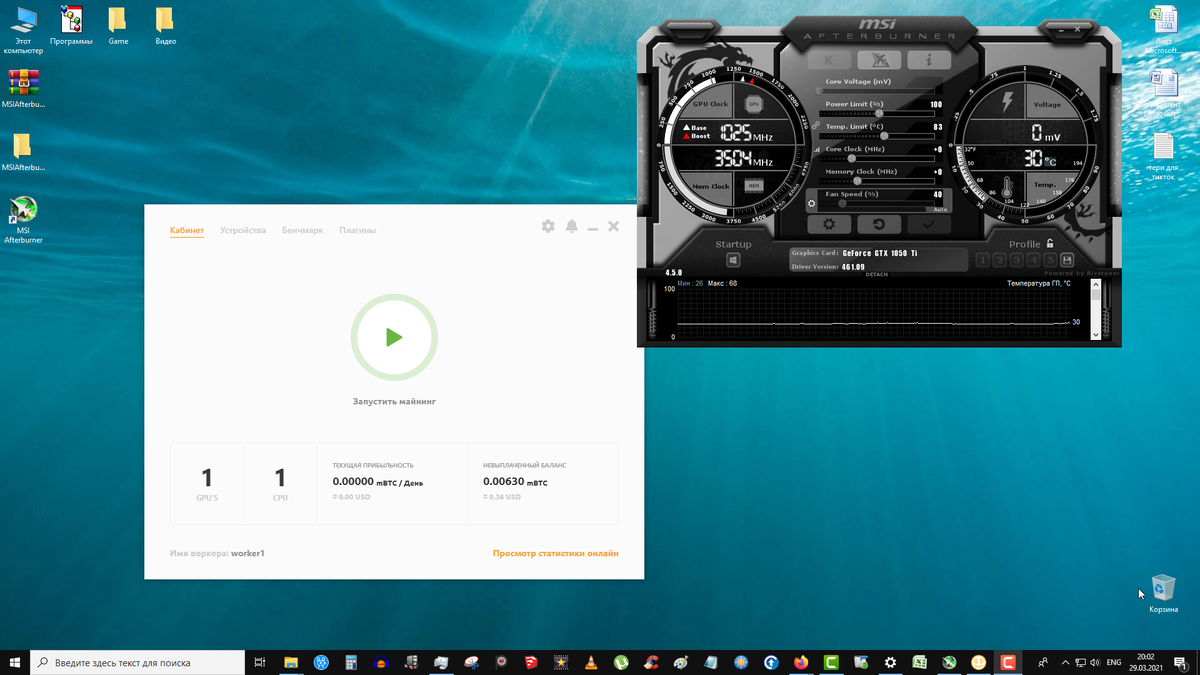The width and height of the screenshot is (1200, 675).
Task: Click worker name worker1 text
Action: click(x=247, y=553)
